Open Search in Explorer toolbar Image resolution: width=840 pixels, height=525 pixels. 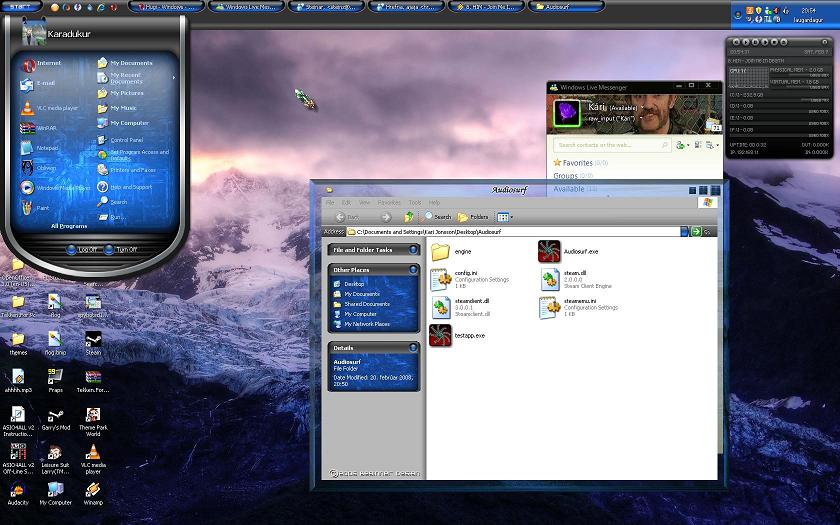(x=437, y=217)
